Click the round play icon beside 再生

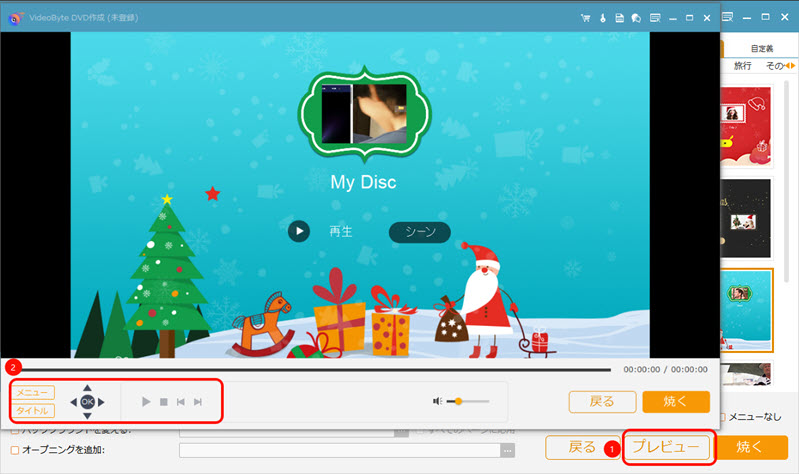click(x=299, y=231)
